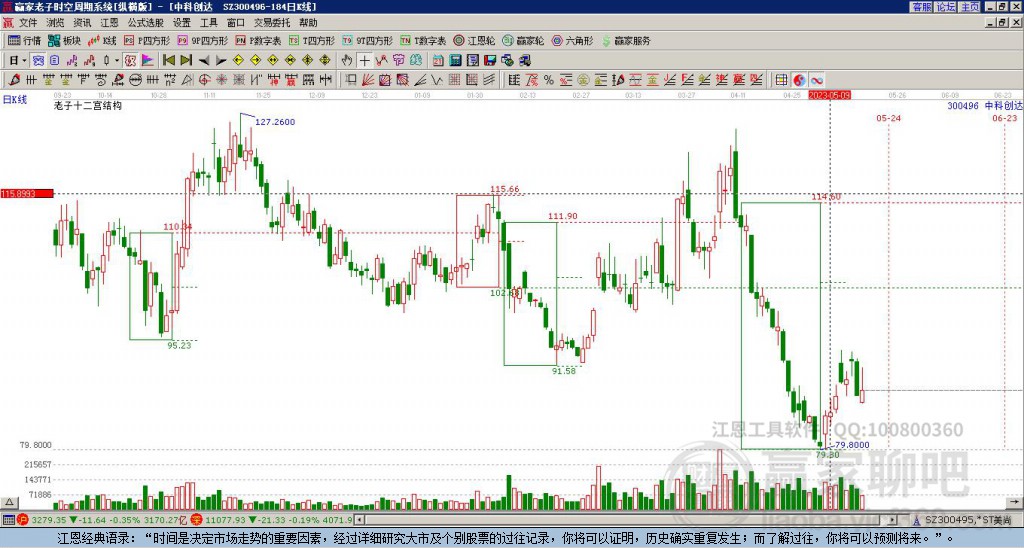Click the 91.58 low price label

click(564, 372)
